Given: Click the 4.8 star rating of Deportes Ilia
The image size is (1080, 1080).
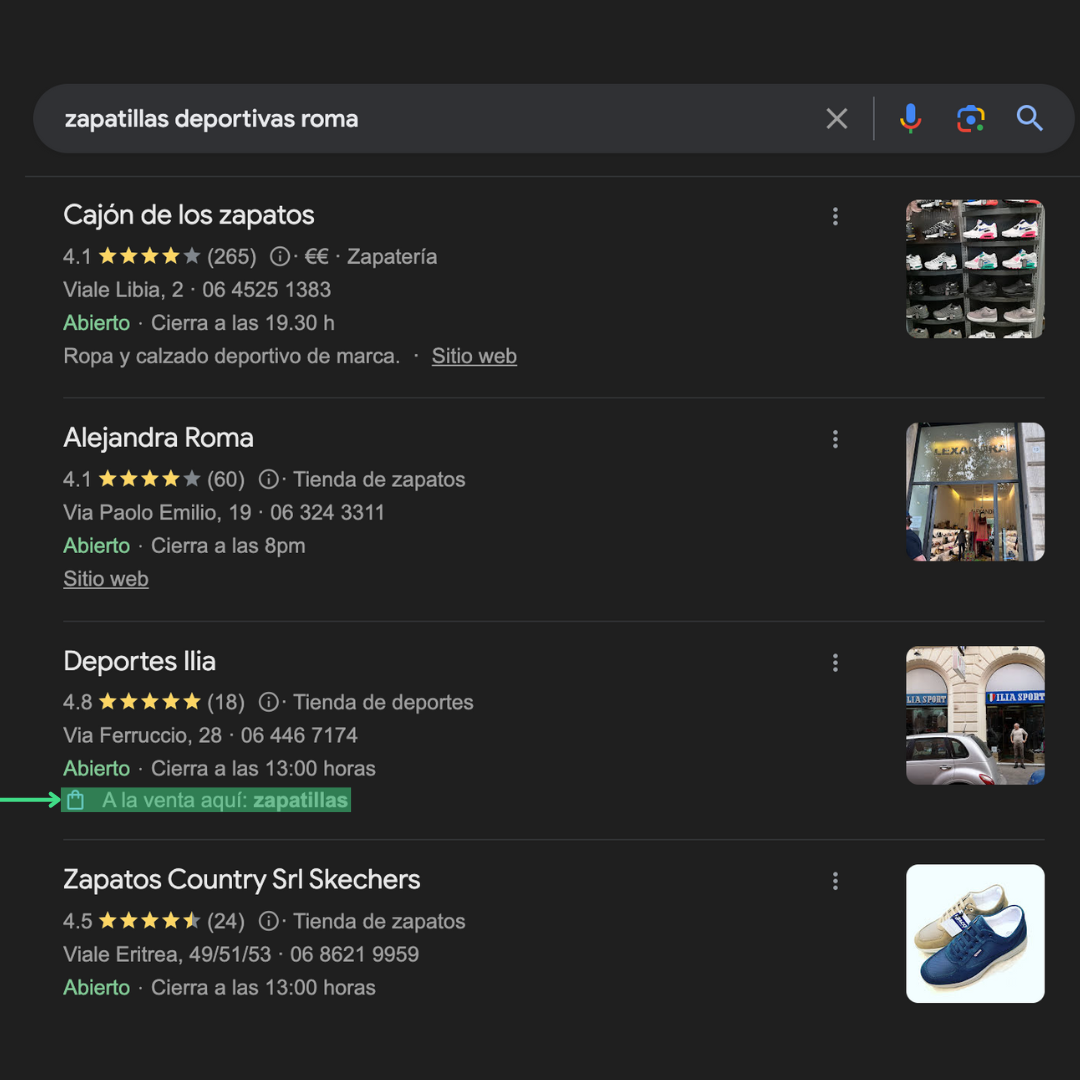Looking at the screenshot, I should click(149, 702).
